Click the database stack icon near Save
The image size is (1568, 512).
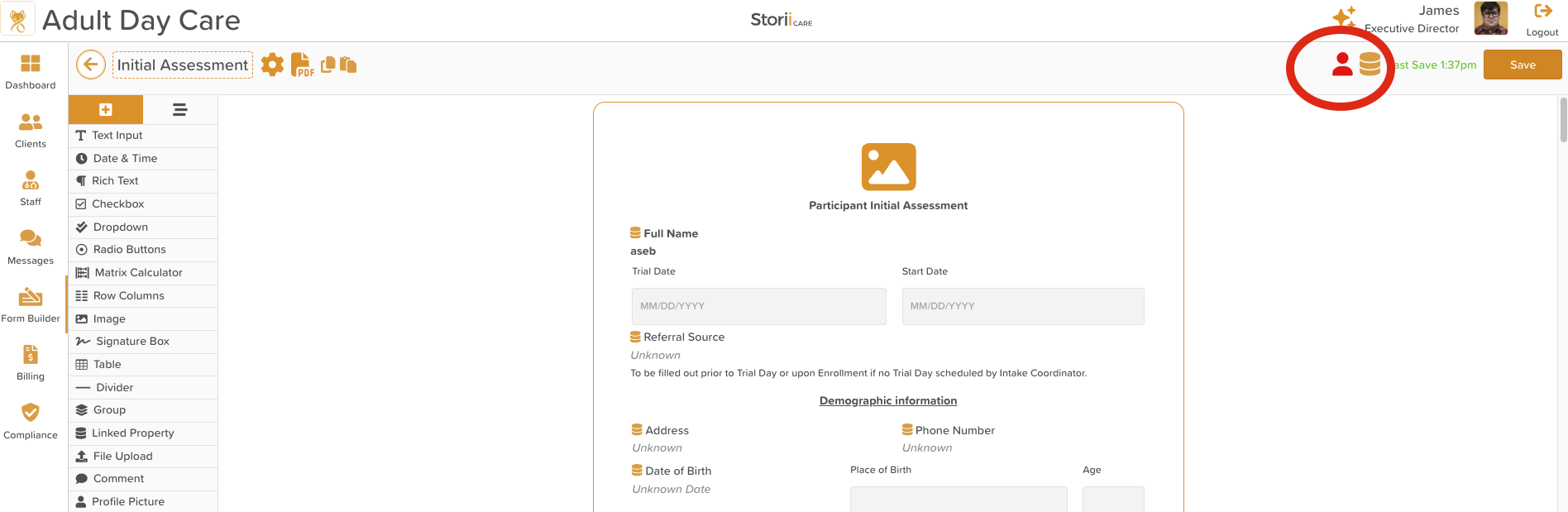point(1370,65)
